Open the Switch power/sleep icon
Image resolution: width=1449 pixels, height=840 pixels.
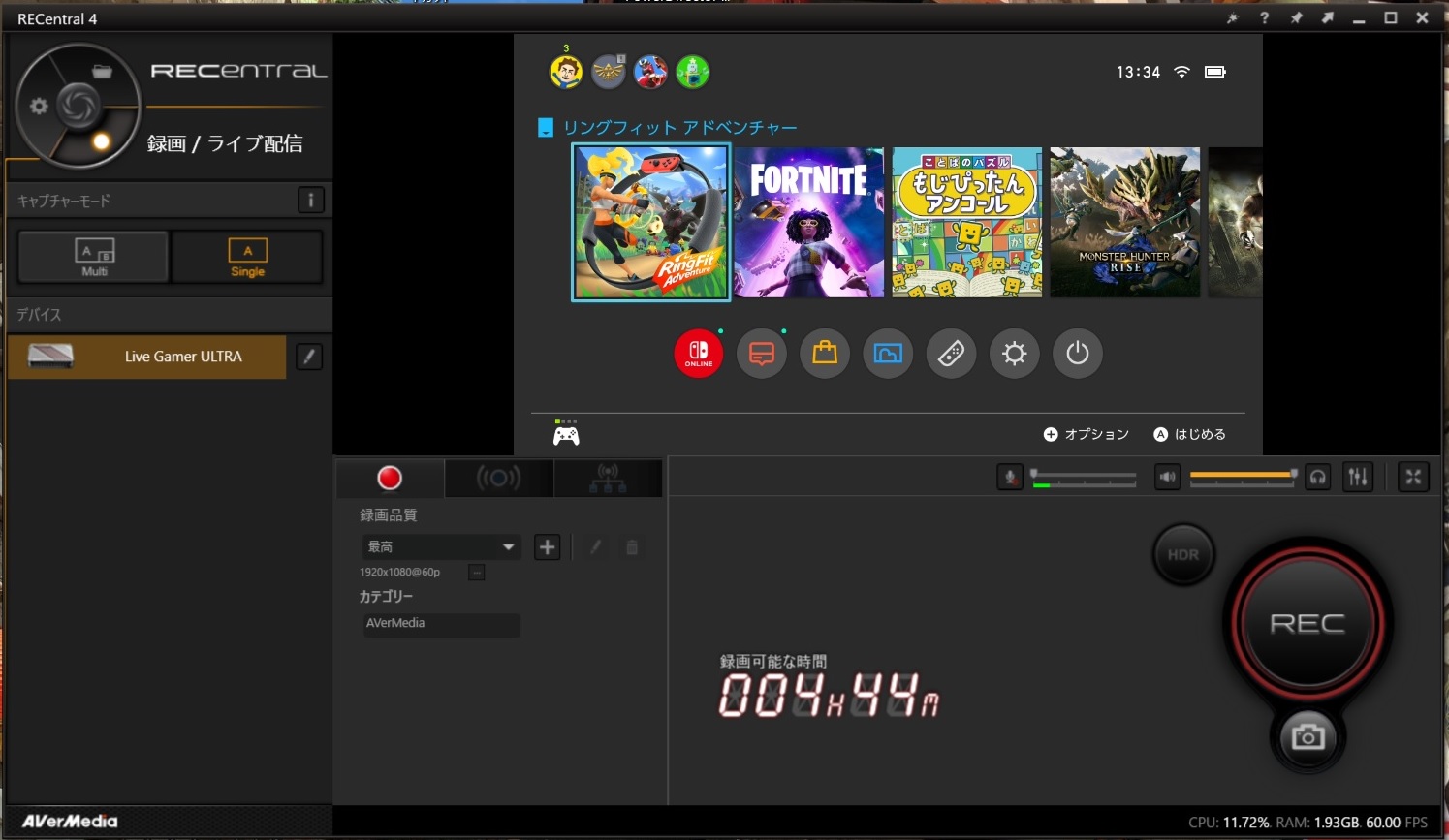tap(1077, 354)
